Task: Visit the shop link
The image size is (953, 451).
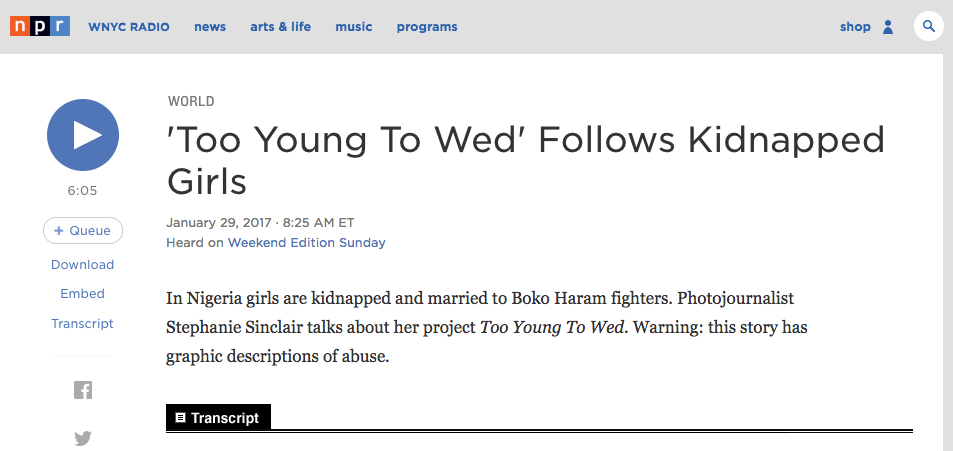Action: pos(855,27)
